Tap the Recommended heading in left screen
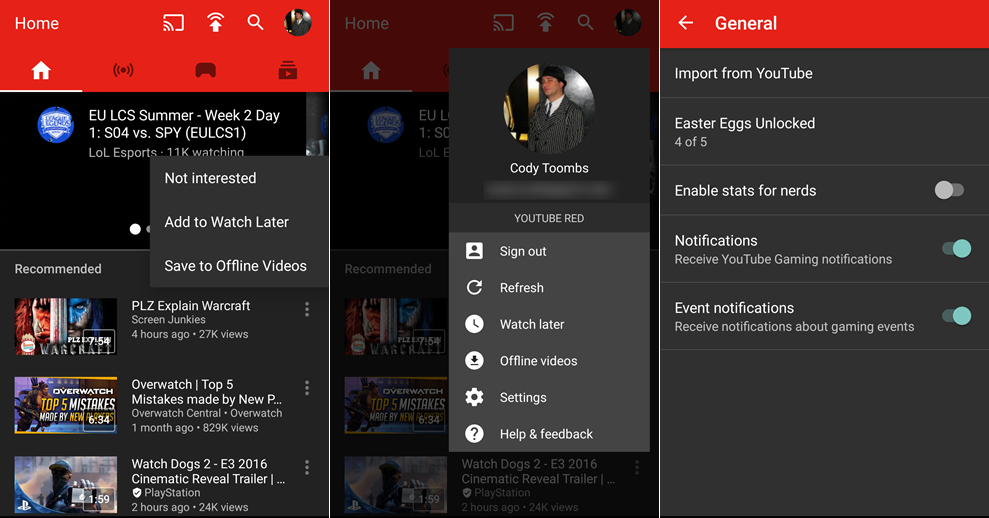 pos(58,269)
